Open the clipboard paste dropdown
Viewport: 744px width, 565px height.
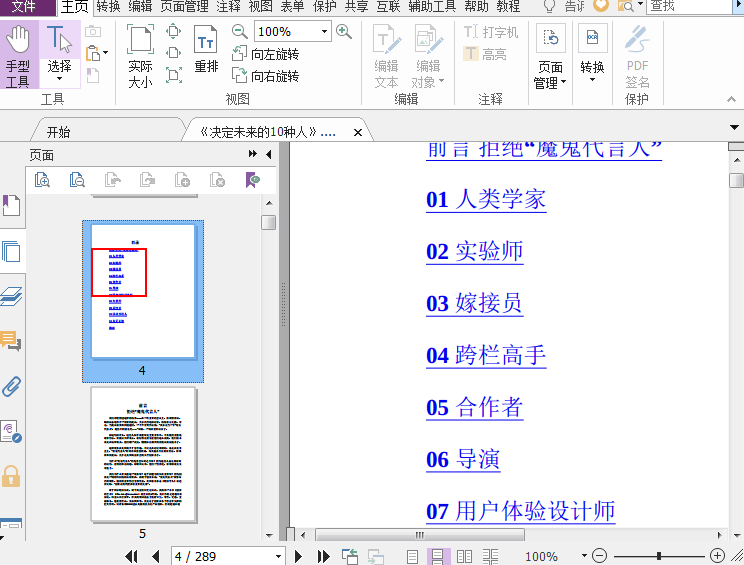[105, 53]
